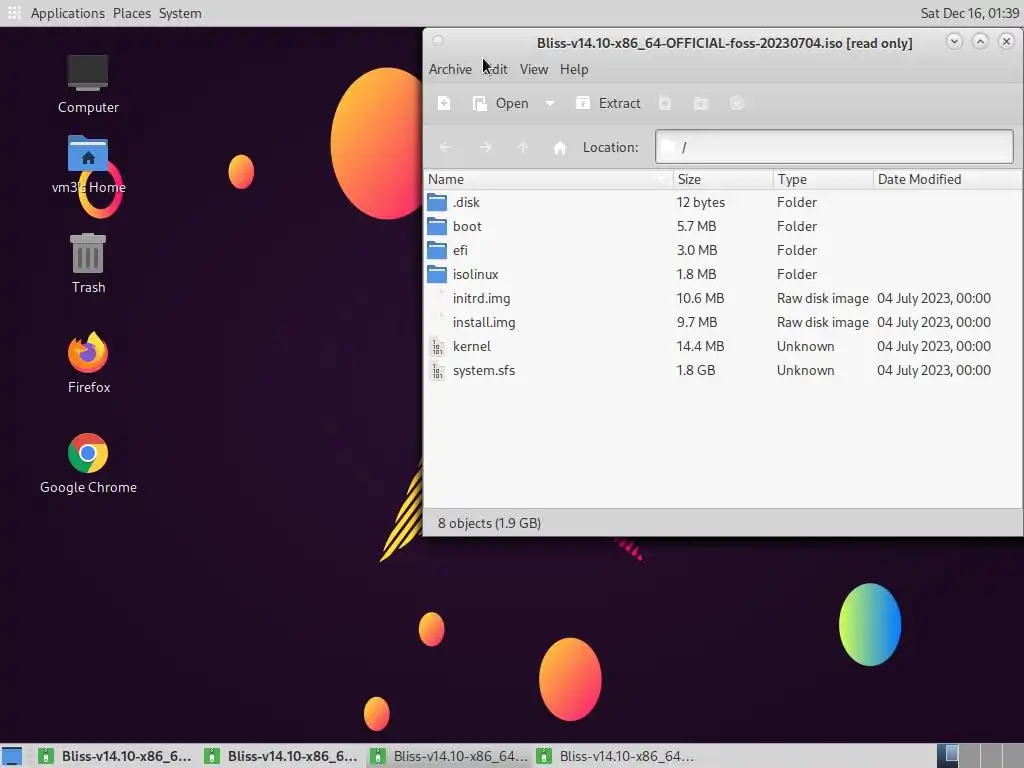The width and height of the screenshot is (1024, 768).
Task: Select the system.sfs binary file icon
Action: [437, 371]
